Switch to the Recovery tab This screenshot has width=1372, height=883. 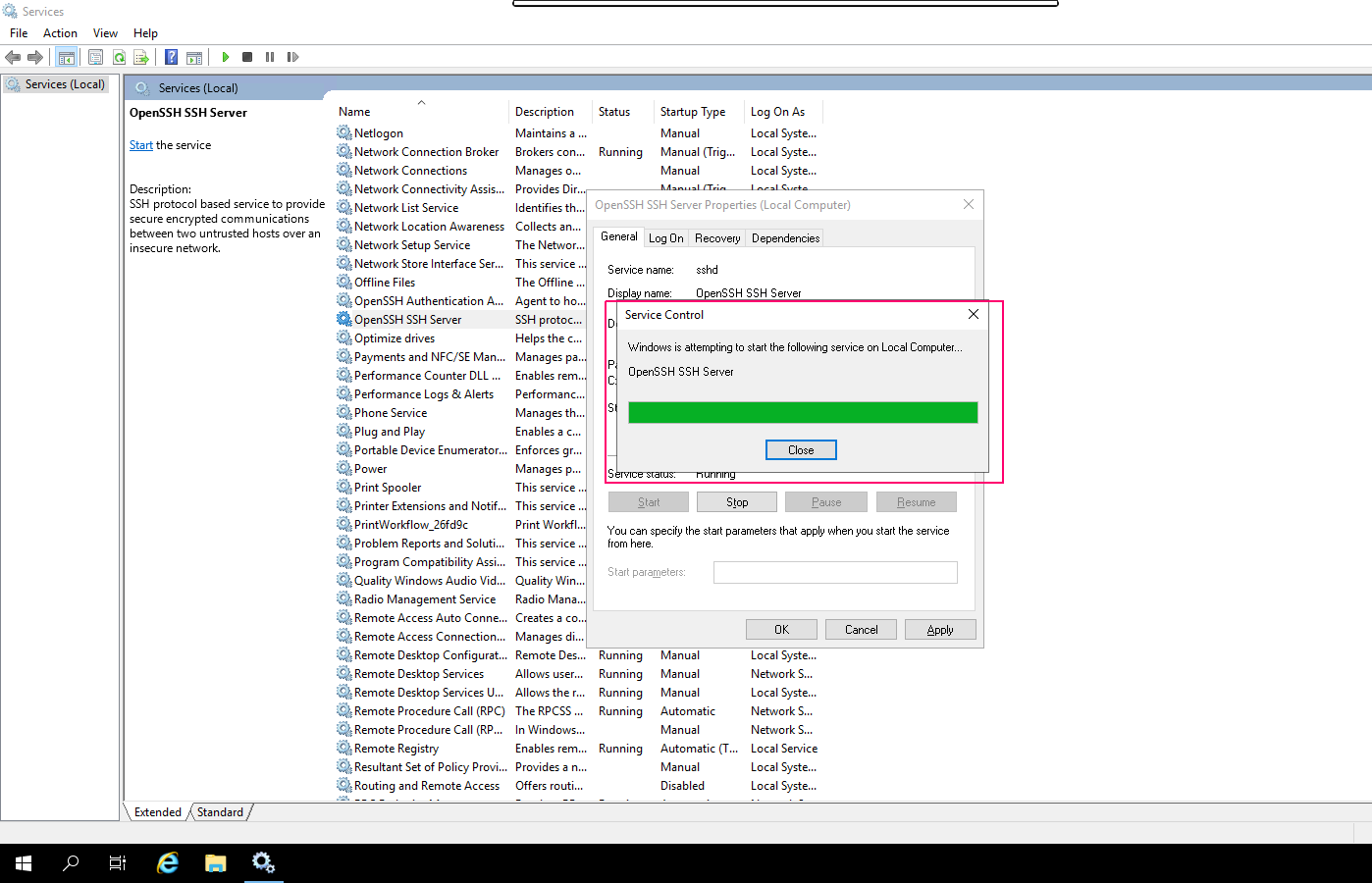tap(717, 238)
